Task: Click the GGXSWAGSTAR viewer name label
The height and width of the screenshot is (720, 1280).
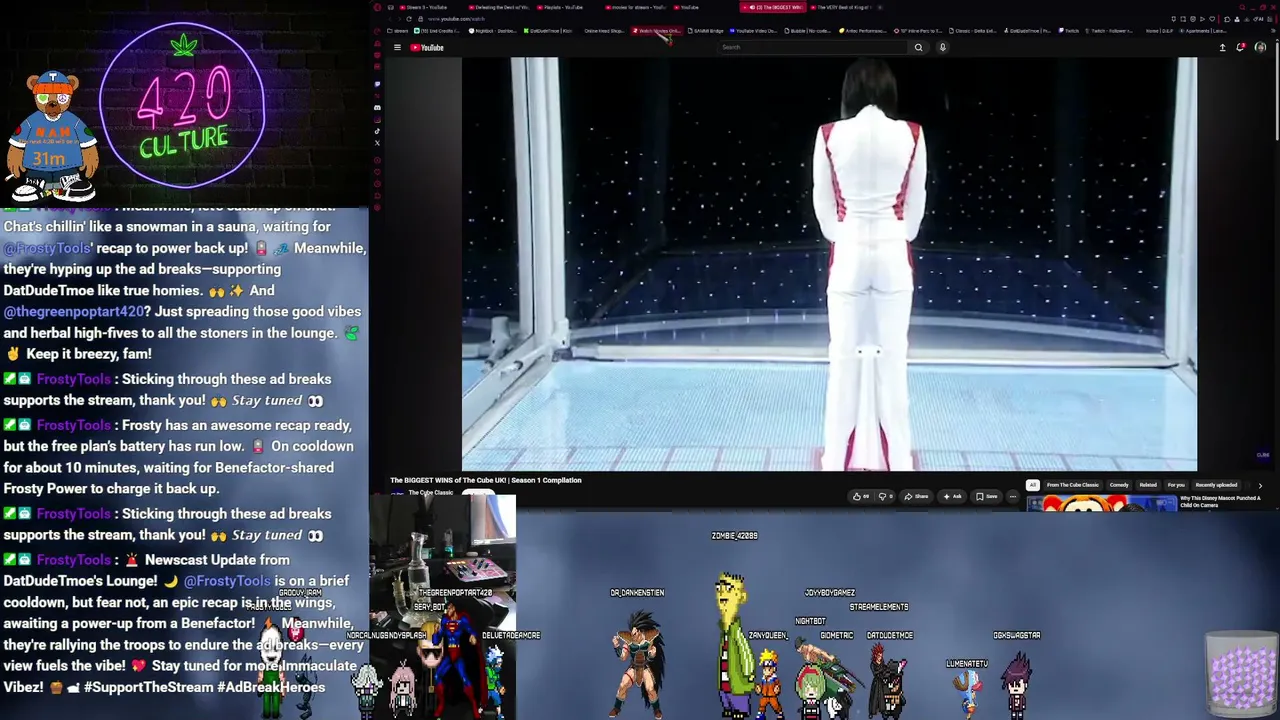Action: (x=1017, y=635)
